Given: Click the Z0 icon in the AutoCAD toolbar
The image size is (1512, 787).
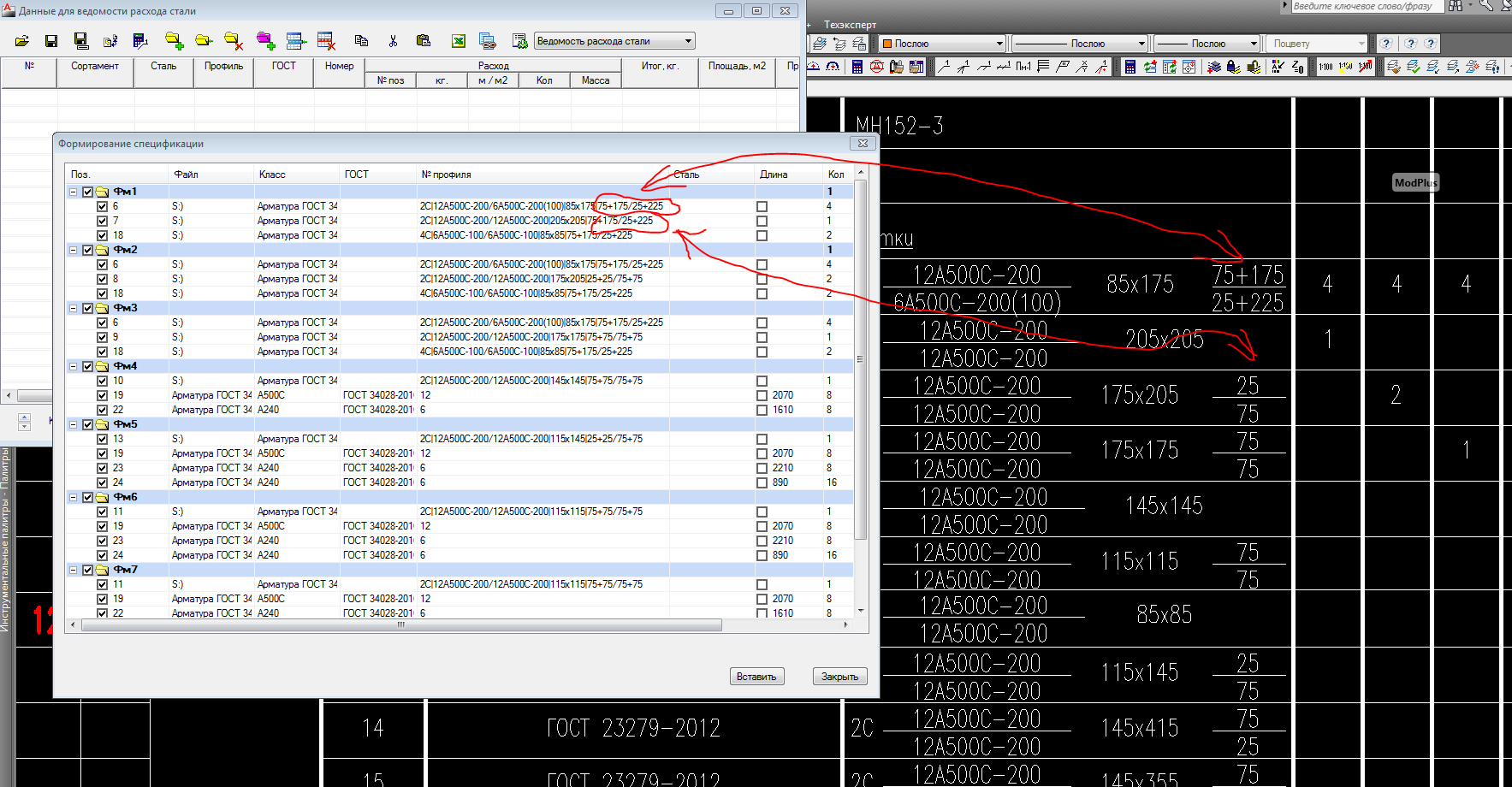Looking at the screenshot, I should click(1298, 67).
